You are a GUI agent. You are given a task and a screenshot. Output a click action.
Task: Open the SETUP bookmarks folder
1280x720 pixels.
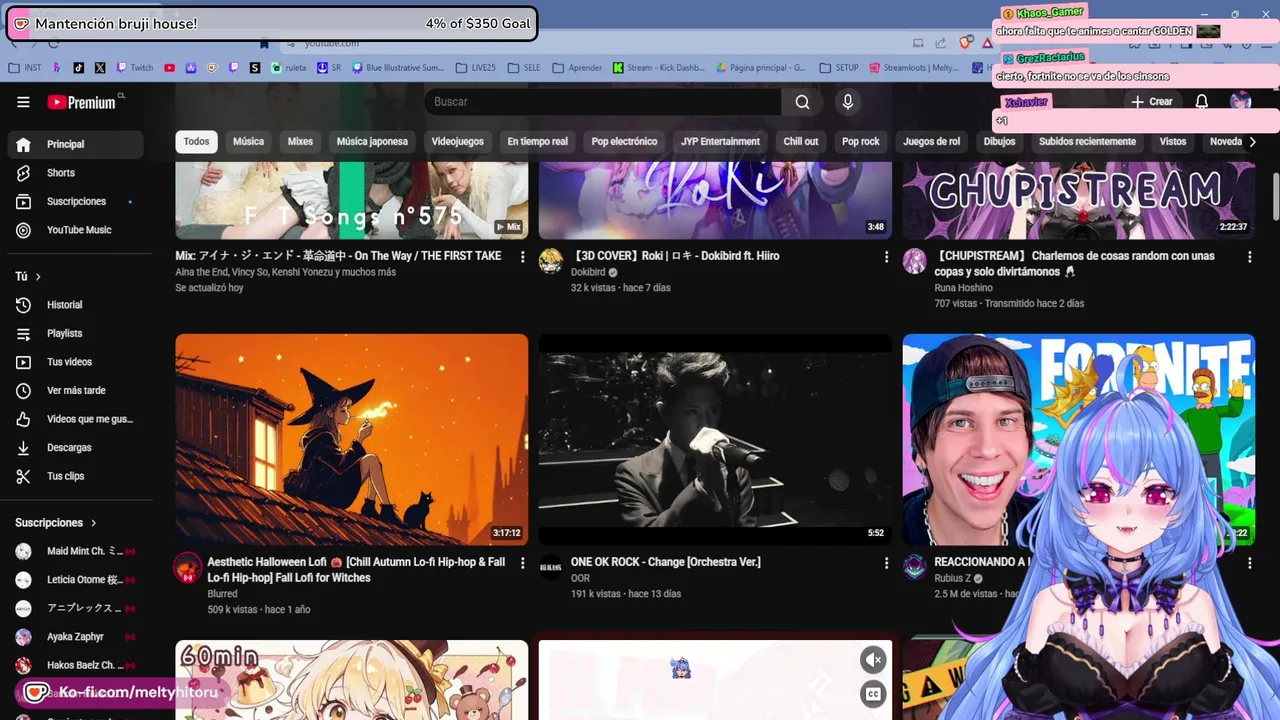click(839, 68)
